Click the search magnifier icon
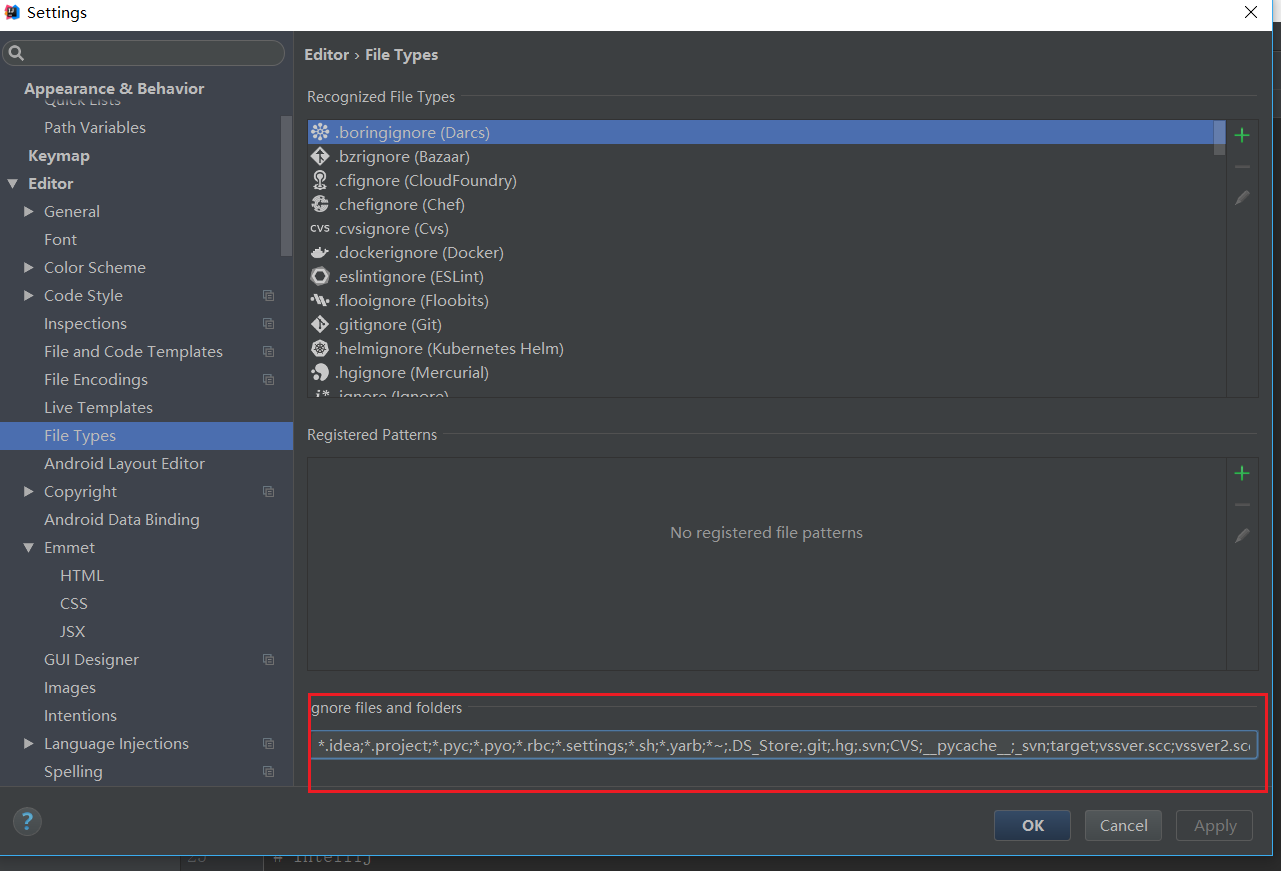Image resolution: width=1281 pixels, height=871 pixels. point(16,53)
